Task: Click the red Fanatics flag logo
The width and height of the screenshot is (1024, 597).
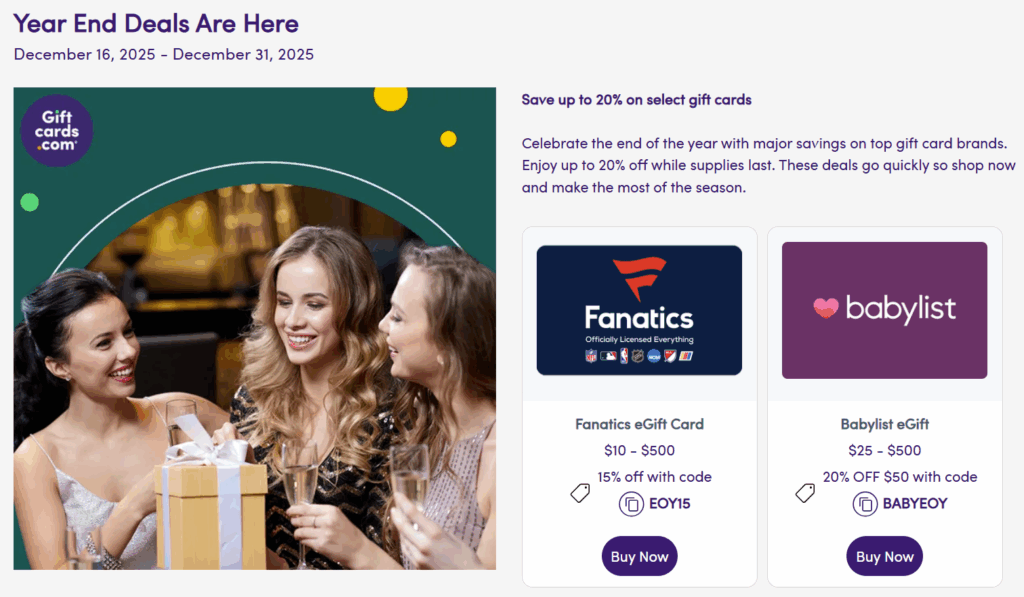Action: (x=639, y=279)
